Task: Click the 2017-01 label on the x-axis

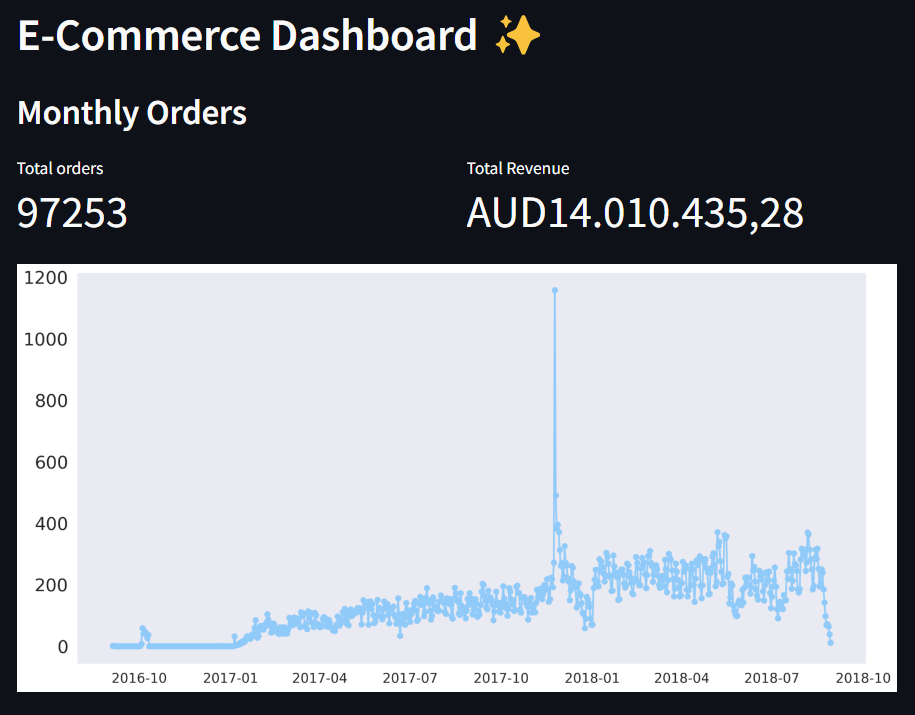Action: coord(229,678)
